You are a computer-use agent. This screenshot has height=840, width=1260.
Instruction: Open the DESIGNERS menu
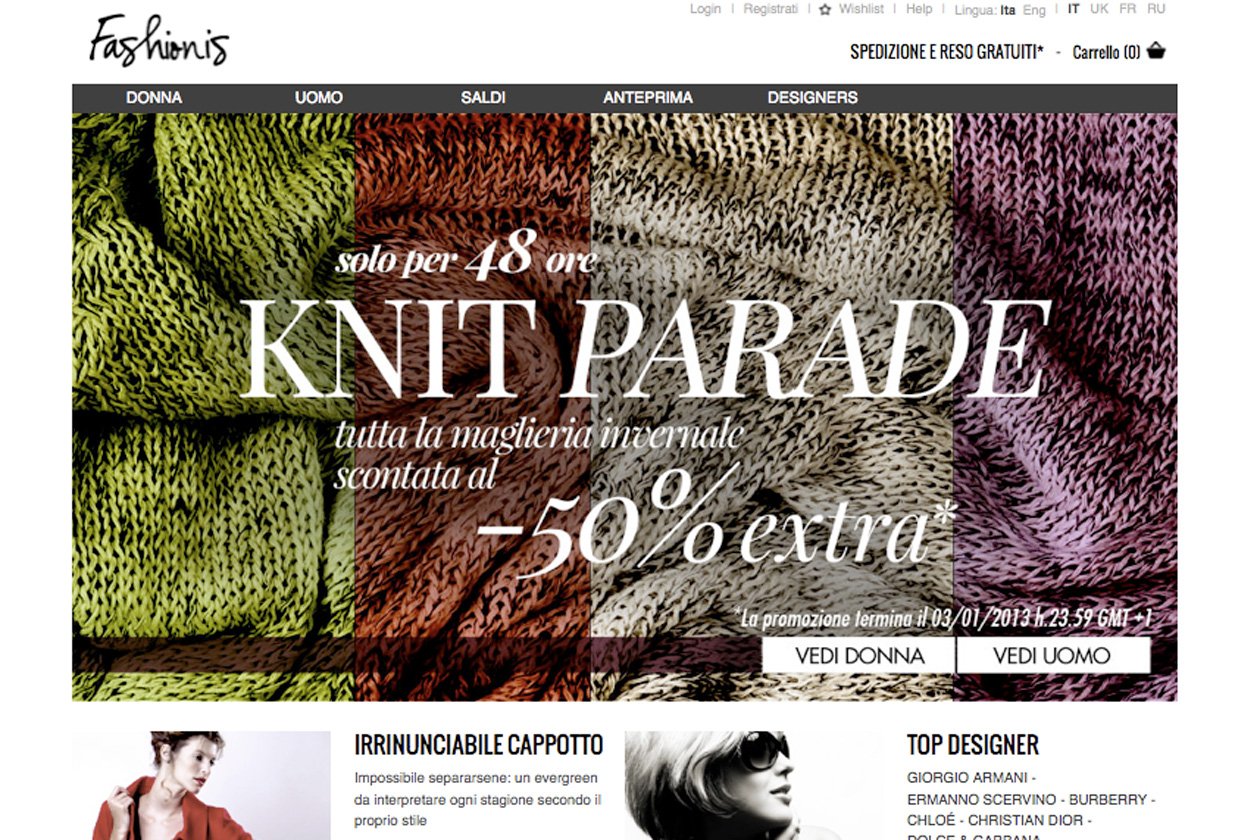[813, 98]
